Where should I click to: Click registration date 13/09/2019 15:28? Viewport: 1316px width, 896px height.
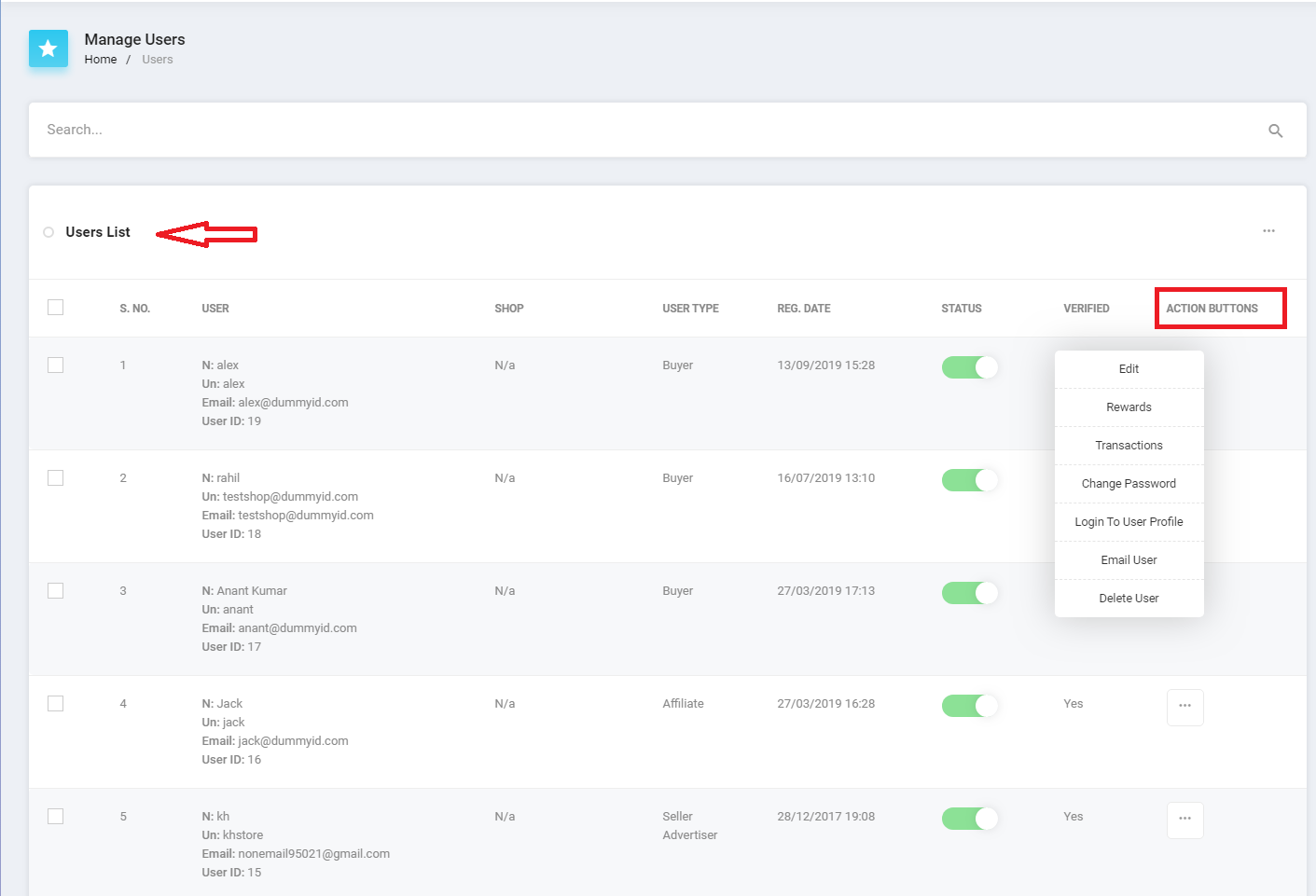pos(826,365)
